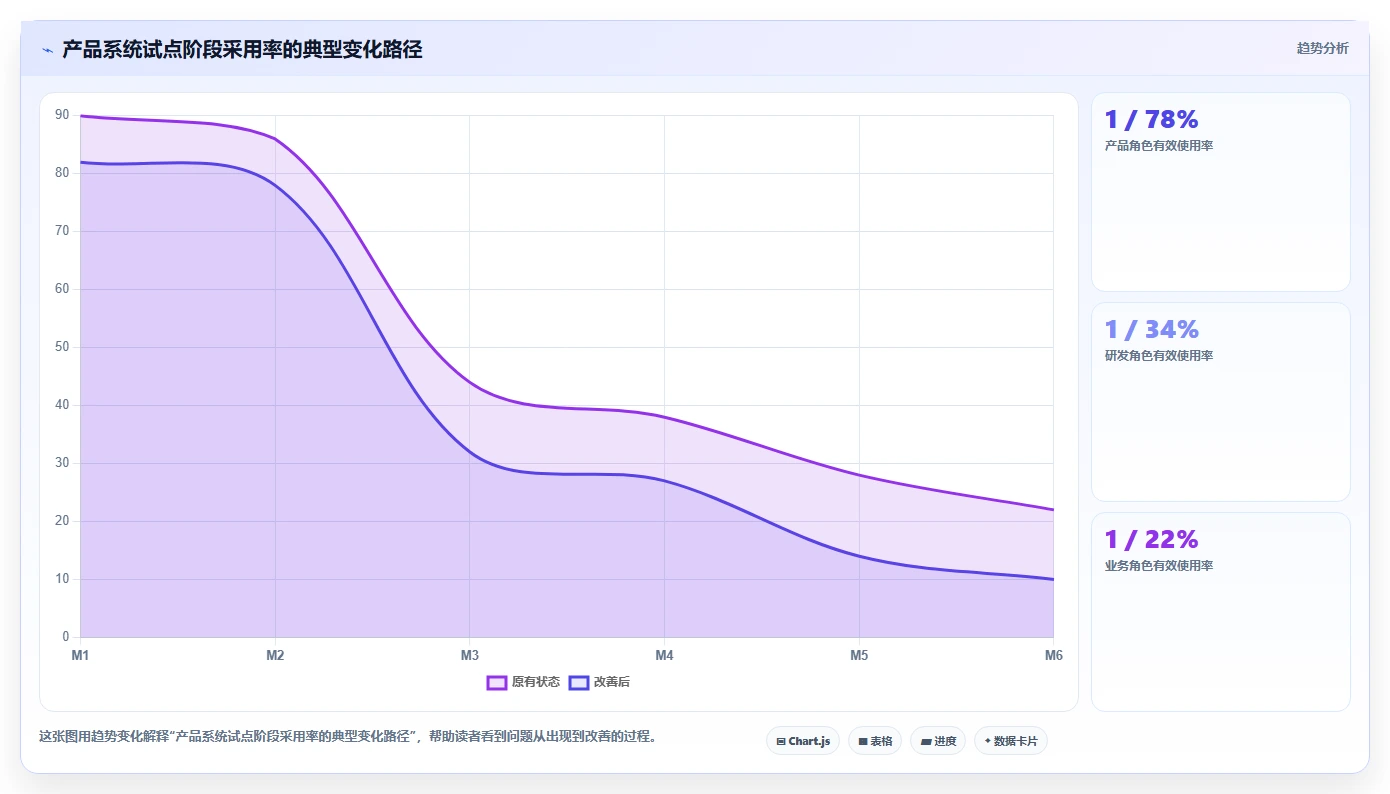Open the 产品角色有效使用率 card

[x=1220, y=192]
